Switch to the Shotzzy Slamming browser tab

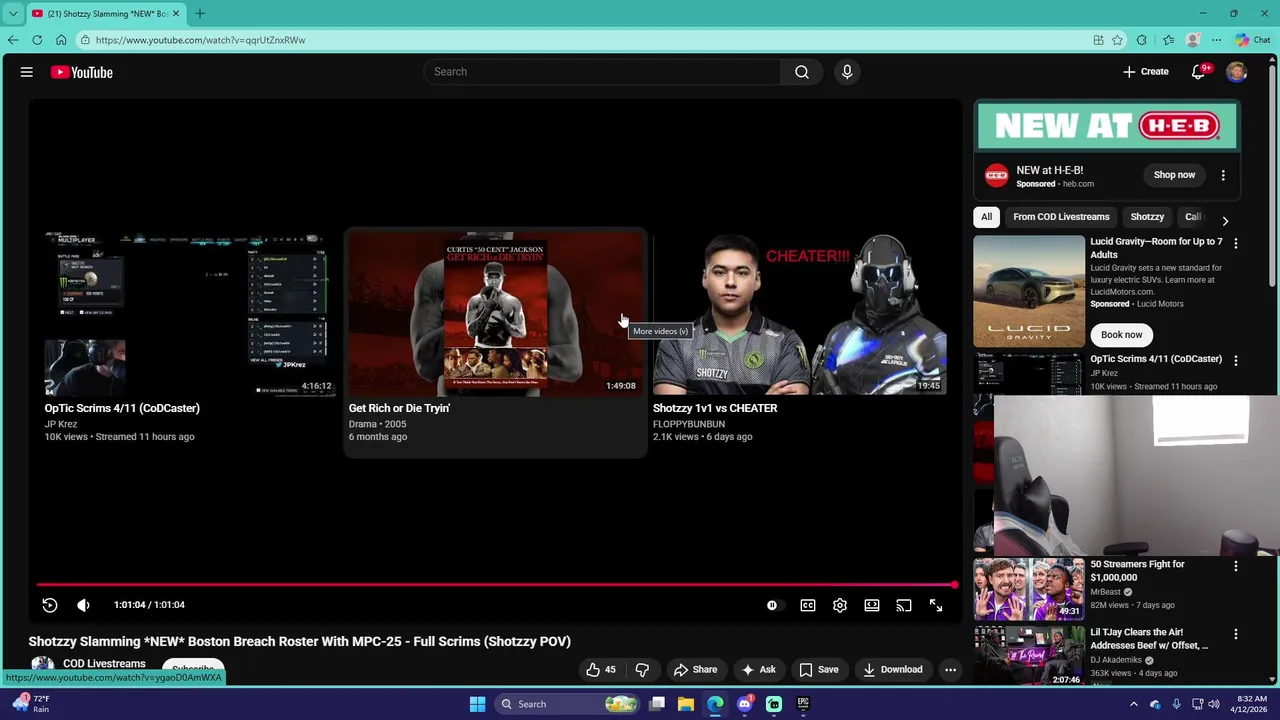(x=105, y=13)
